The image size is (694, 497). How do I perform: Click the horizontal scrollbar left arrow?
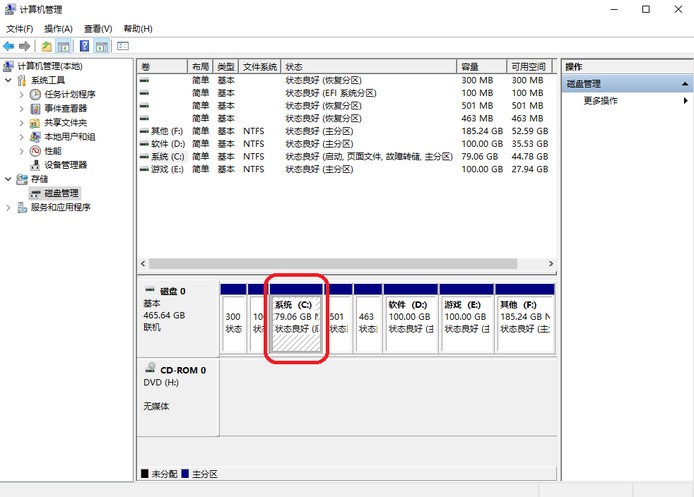pyautogui.click(x=143, y=264)
